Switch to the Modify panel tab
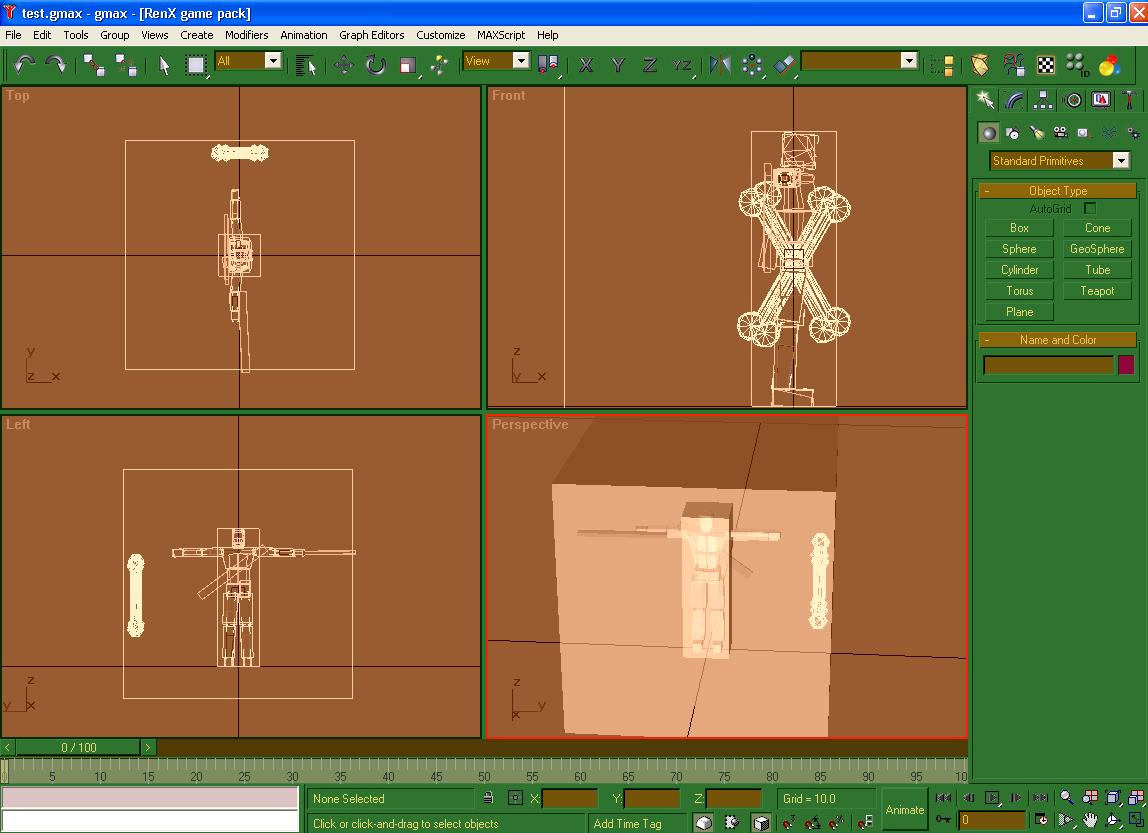1148x833 pixels. pos(1015,100)
